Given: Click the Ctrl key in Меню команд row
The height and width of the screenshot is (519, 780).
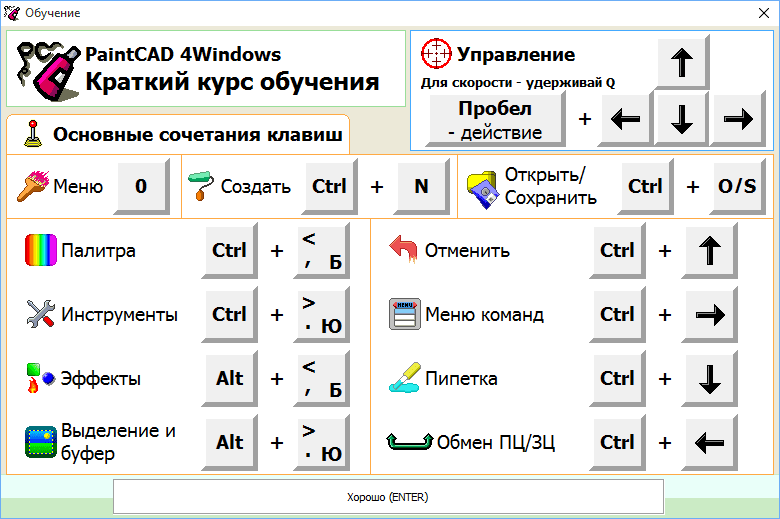Looking at the screenshot, I should coord(617,314).
